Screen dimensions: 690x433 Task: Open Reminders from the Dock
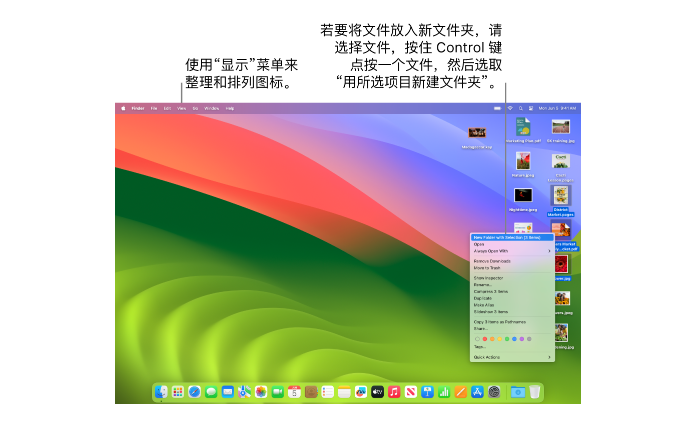coord(327,392)
